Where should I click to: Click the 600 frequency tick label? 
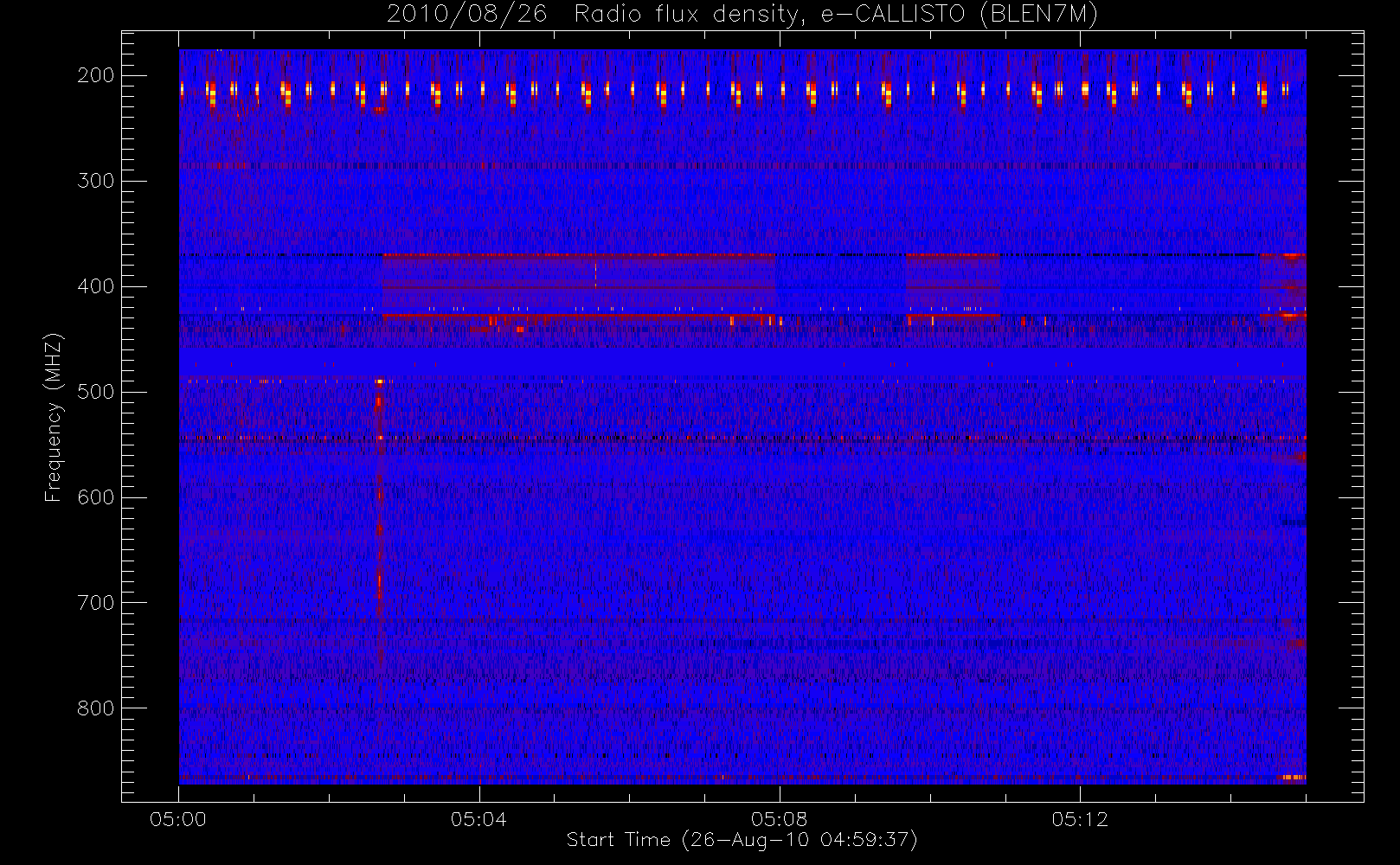point(96,497)
